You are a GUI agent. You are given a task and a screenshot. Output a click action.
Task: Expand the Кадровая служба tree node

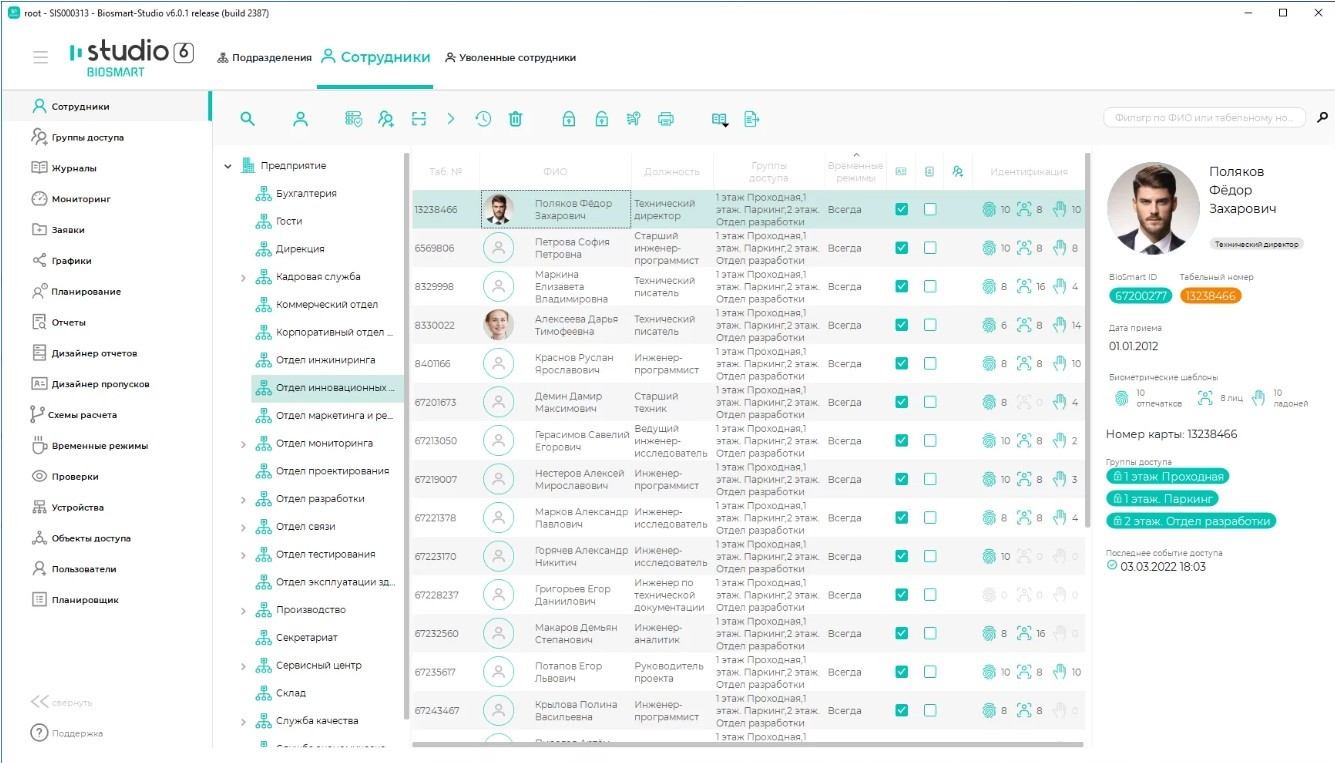243,277
